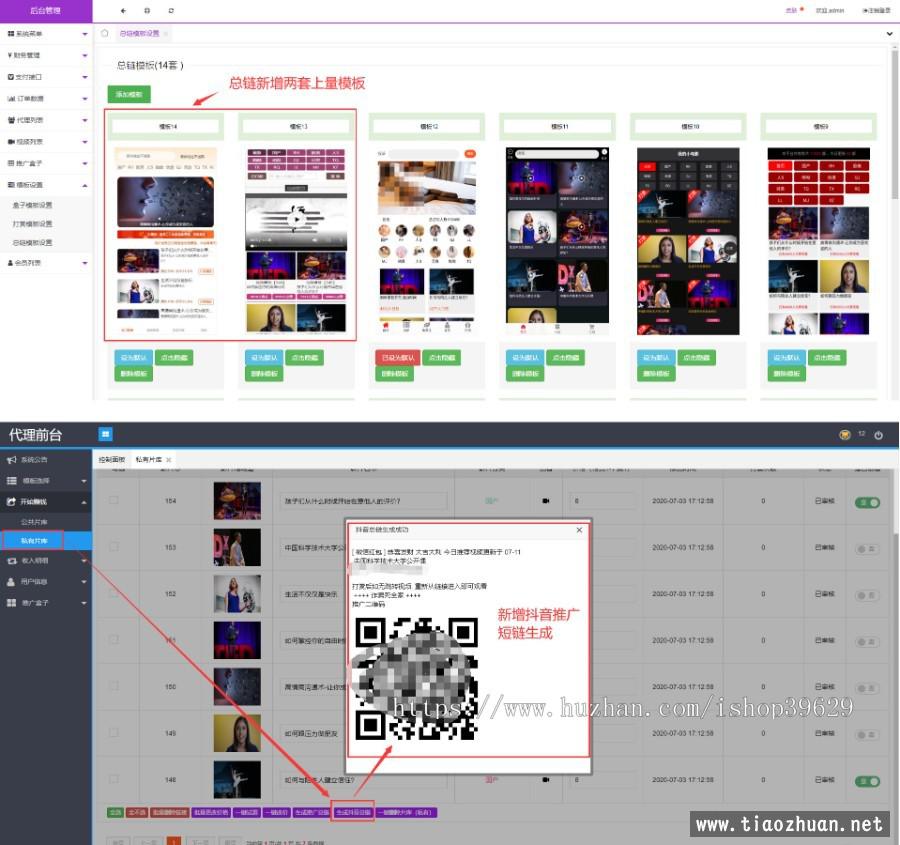Click the 模板14 preview thumbnail
The height and width of the screenshot is (845, 900).
point(166,241)
